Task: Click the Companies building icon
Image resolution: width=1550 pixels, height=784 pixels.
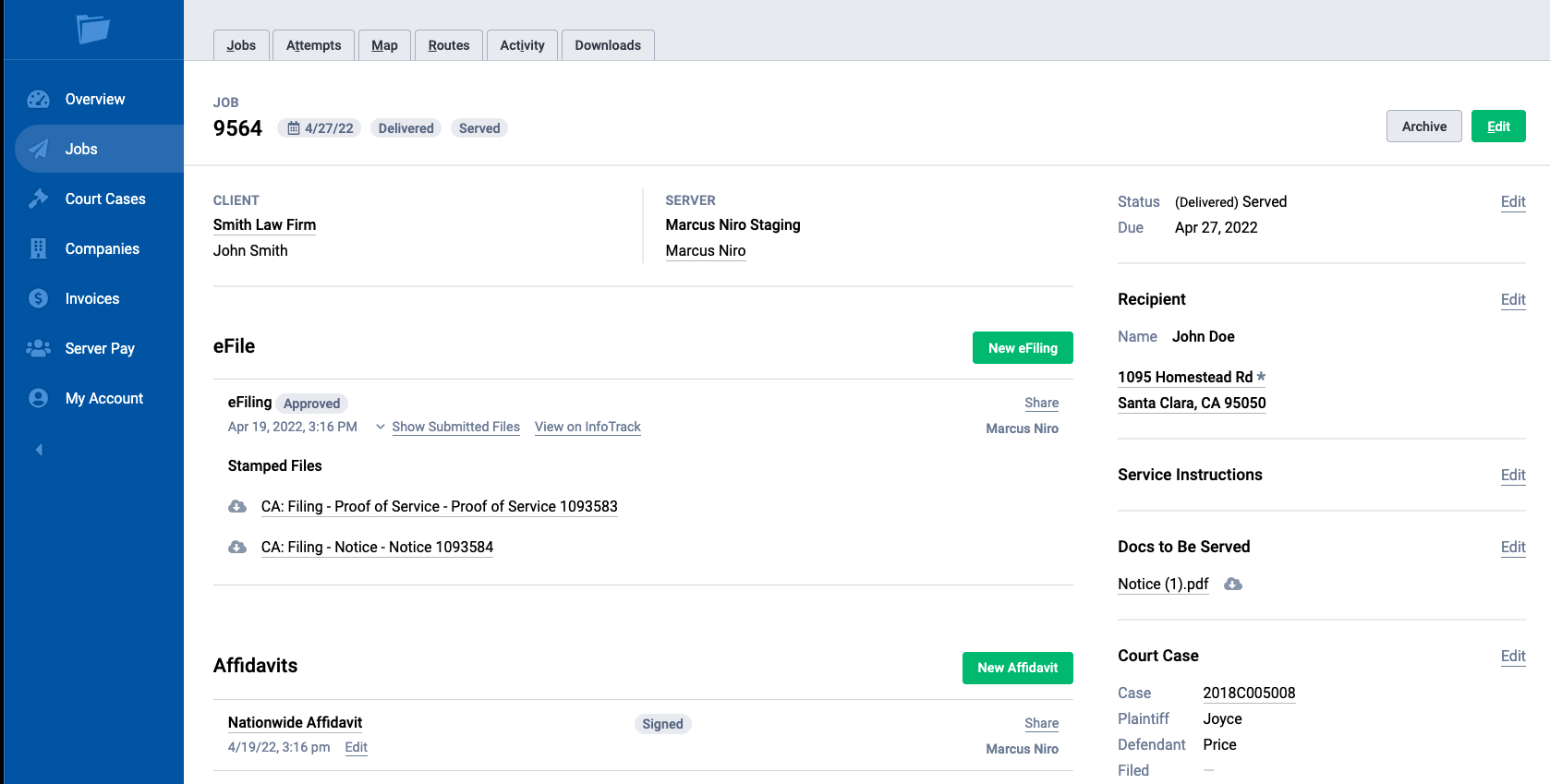Action: click(x=38, y=248)
